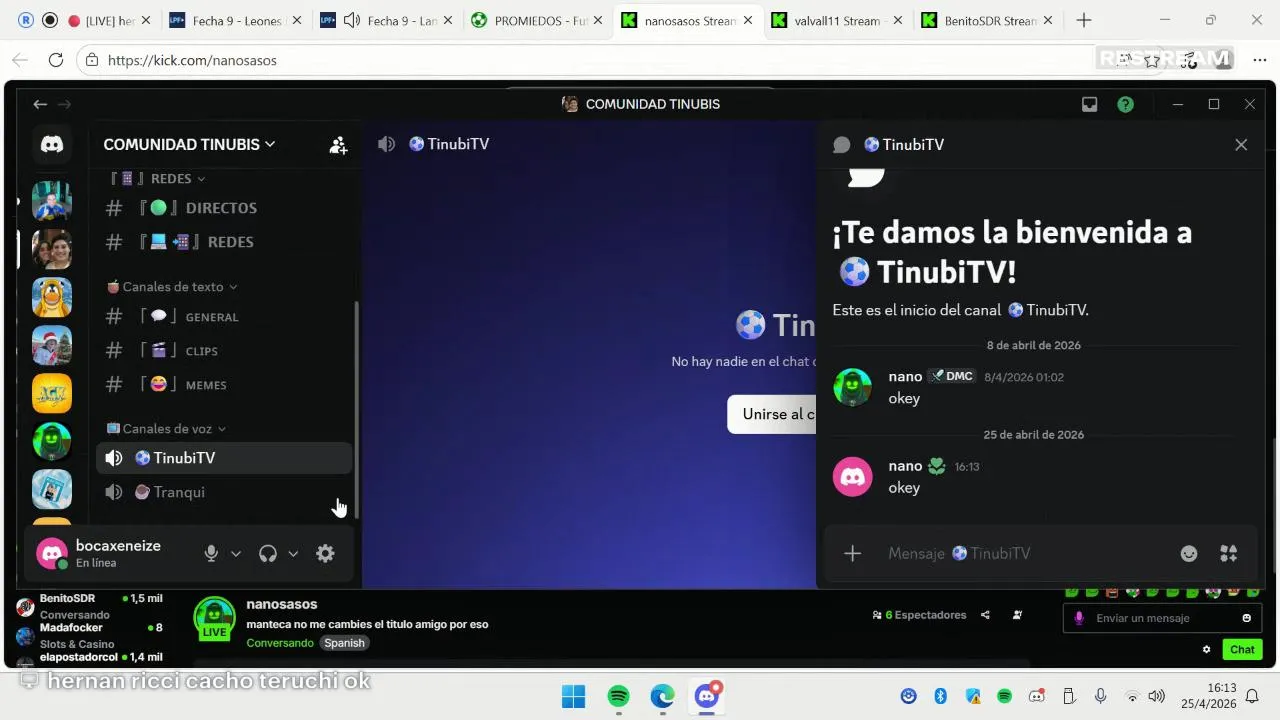
Task: Click the Unirse al canal button
Action: 772,414
